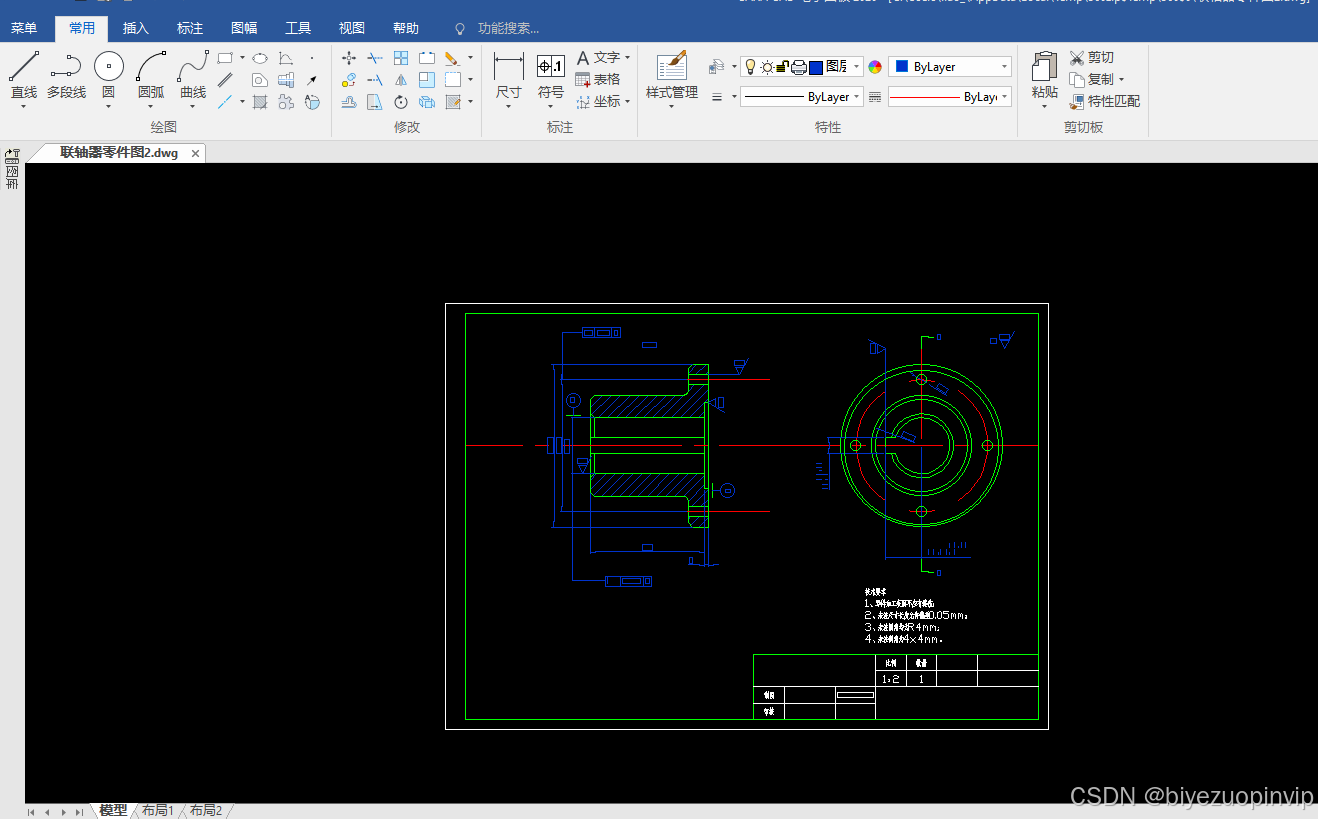Expand the 直线 dropdown arrow
1318x819 pixels.
pyautogui.click(x=23, y=106)
